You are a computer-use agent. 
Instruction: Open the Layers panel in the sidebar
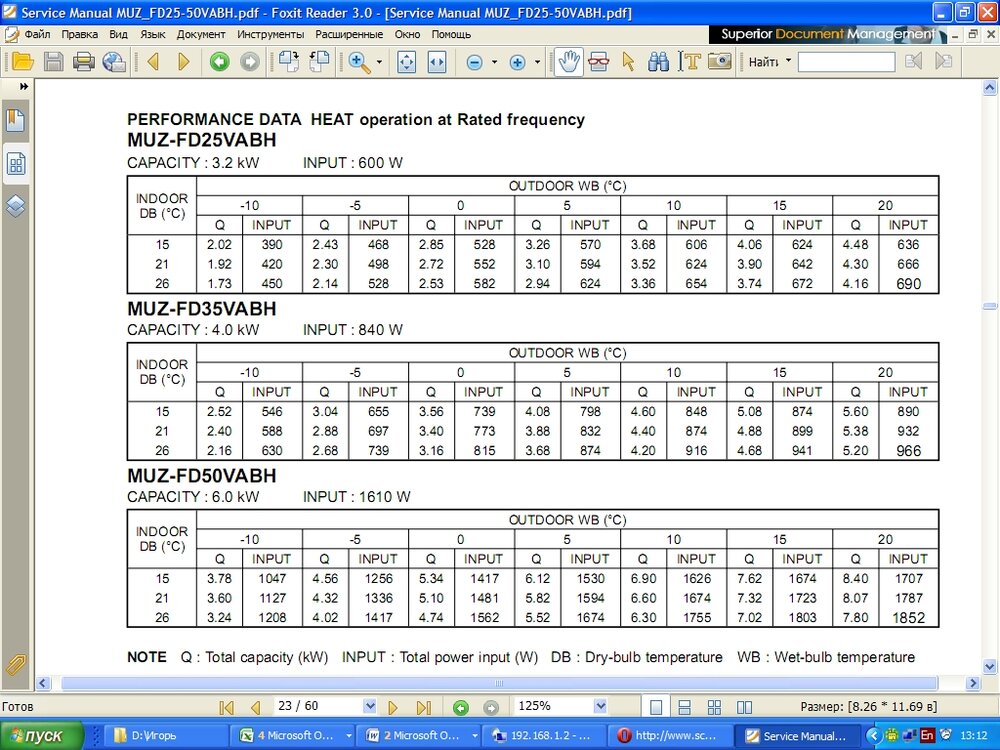pyautogui.click(x=16, y=206)
